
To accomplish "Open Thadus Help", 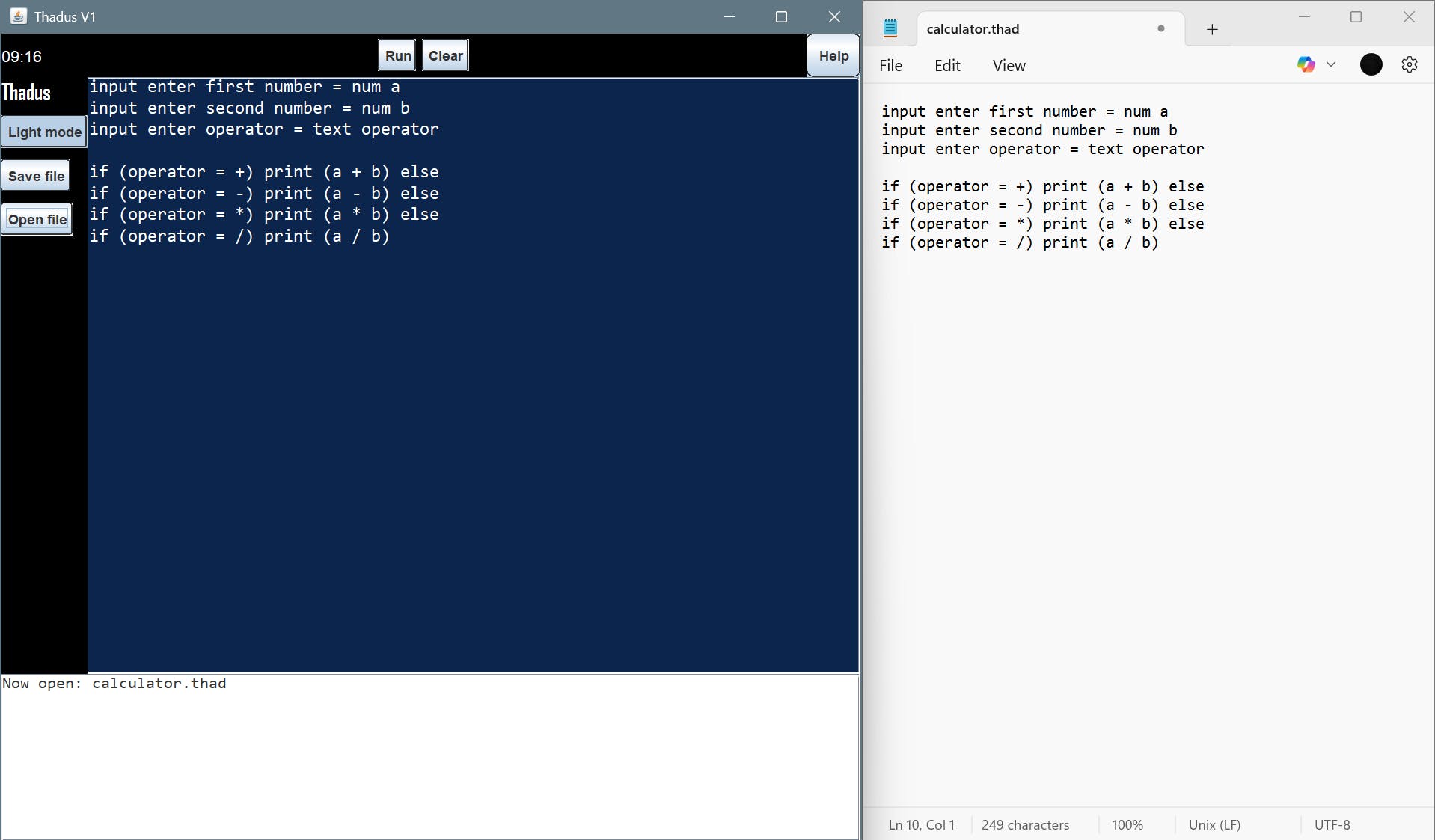I will coord(833,55).
